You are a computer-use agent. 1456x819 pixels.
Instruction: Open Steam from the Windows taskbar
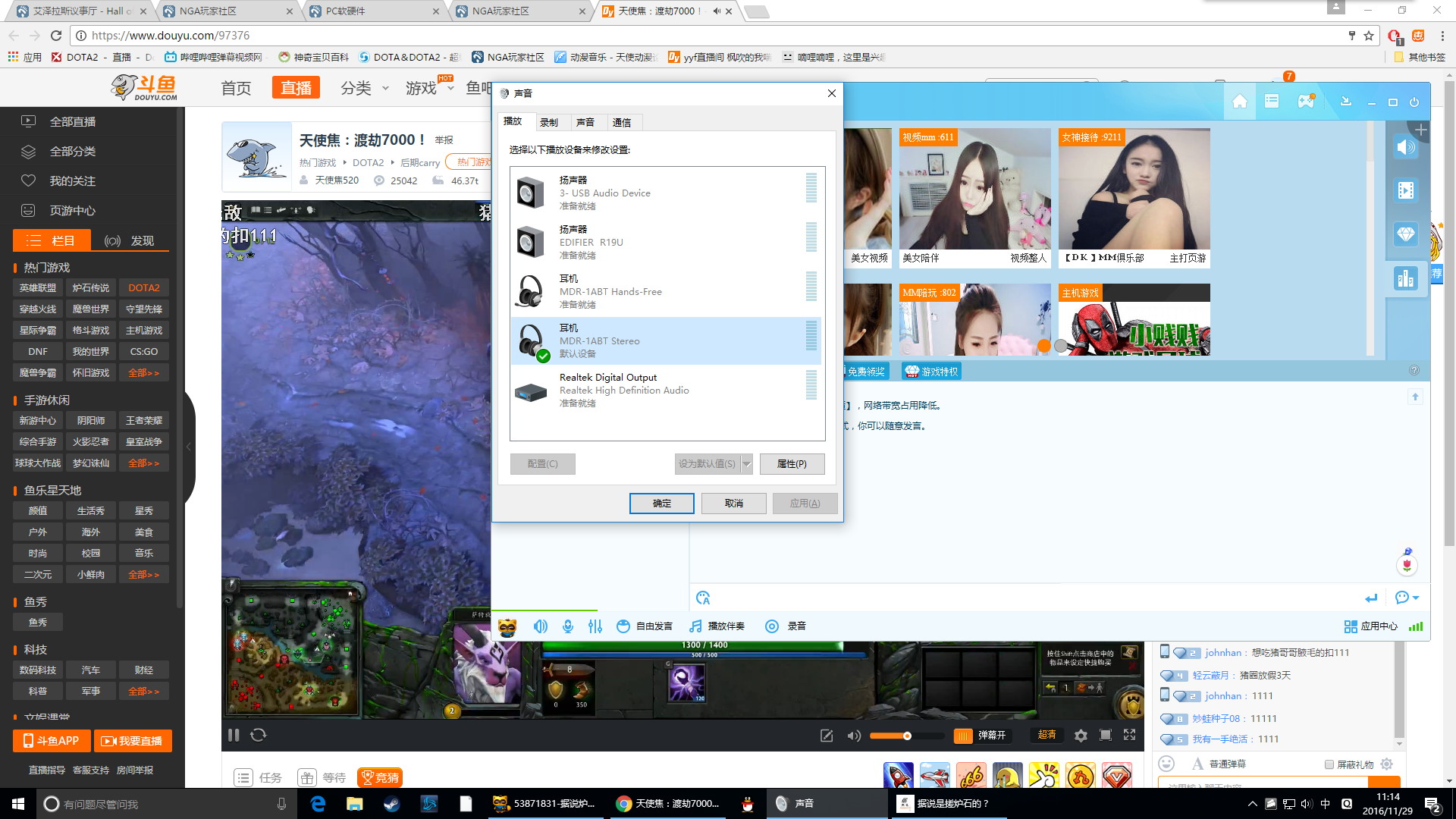(392, 804)
